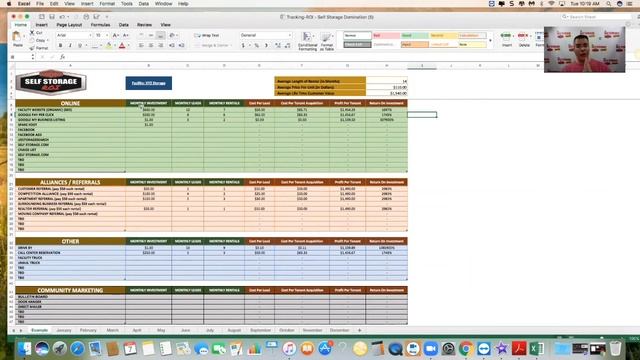Screen dimensions: 640x360
Task: Open the Tools menu in menu bar
Action: pos(127,4)
